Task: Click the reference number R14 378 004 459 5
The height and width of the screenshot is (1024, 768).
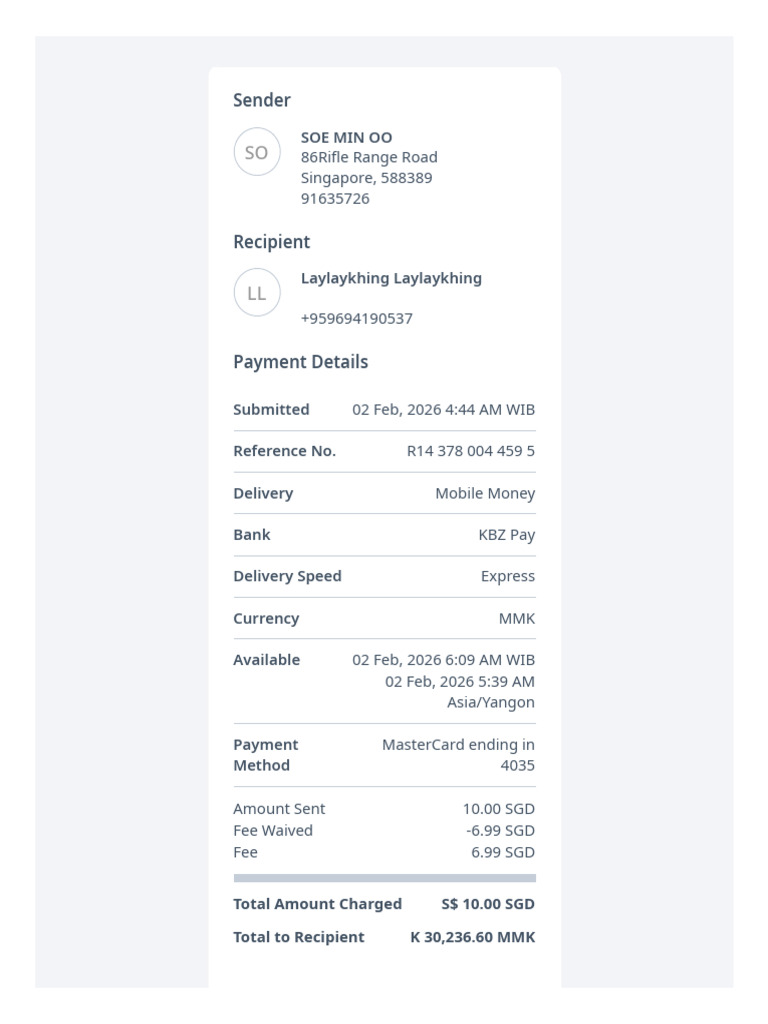Action: (x=471, y=451)
